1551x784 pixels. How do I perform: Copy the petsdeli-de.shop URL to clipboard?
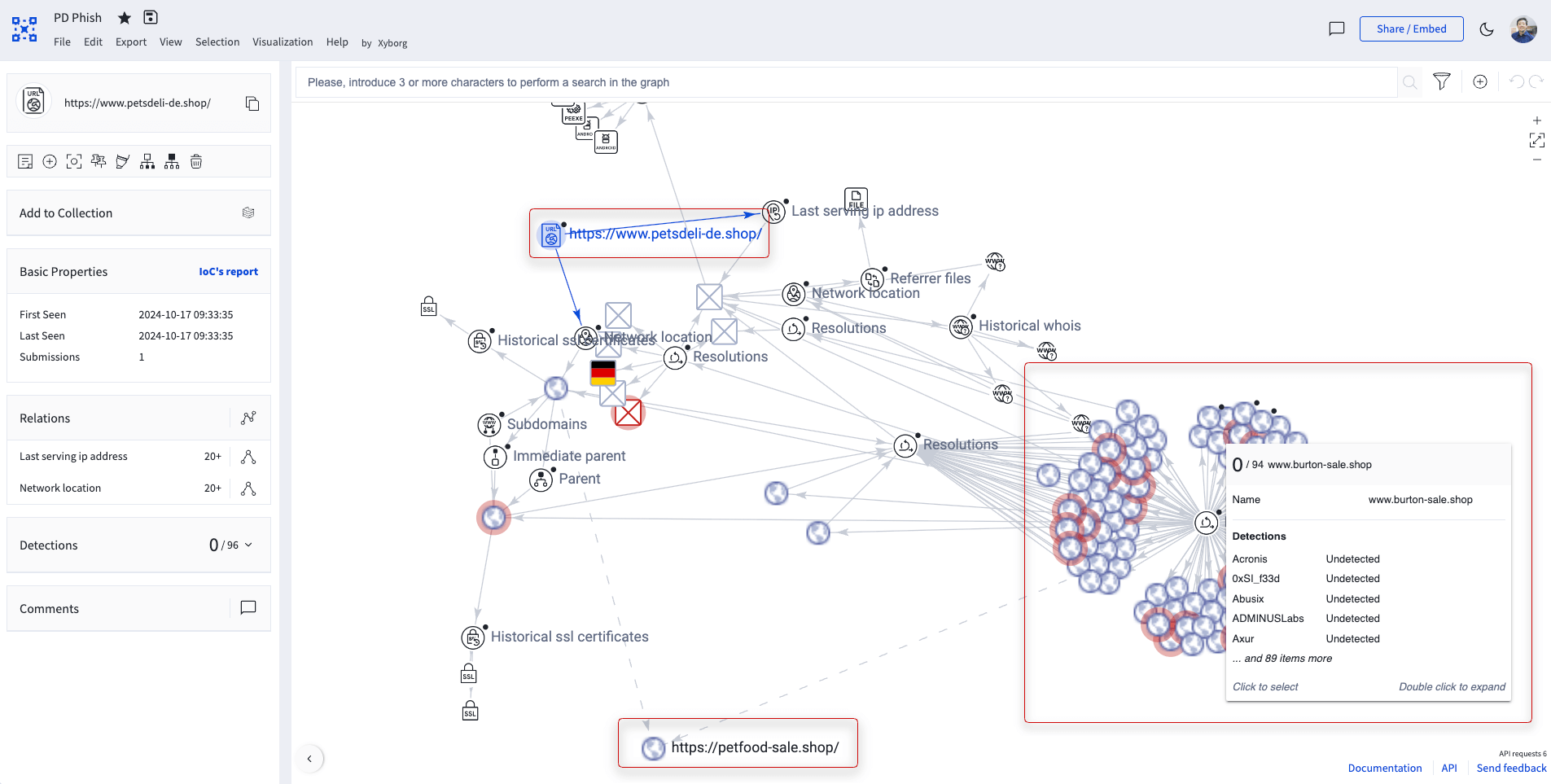pos(252,103)
